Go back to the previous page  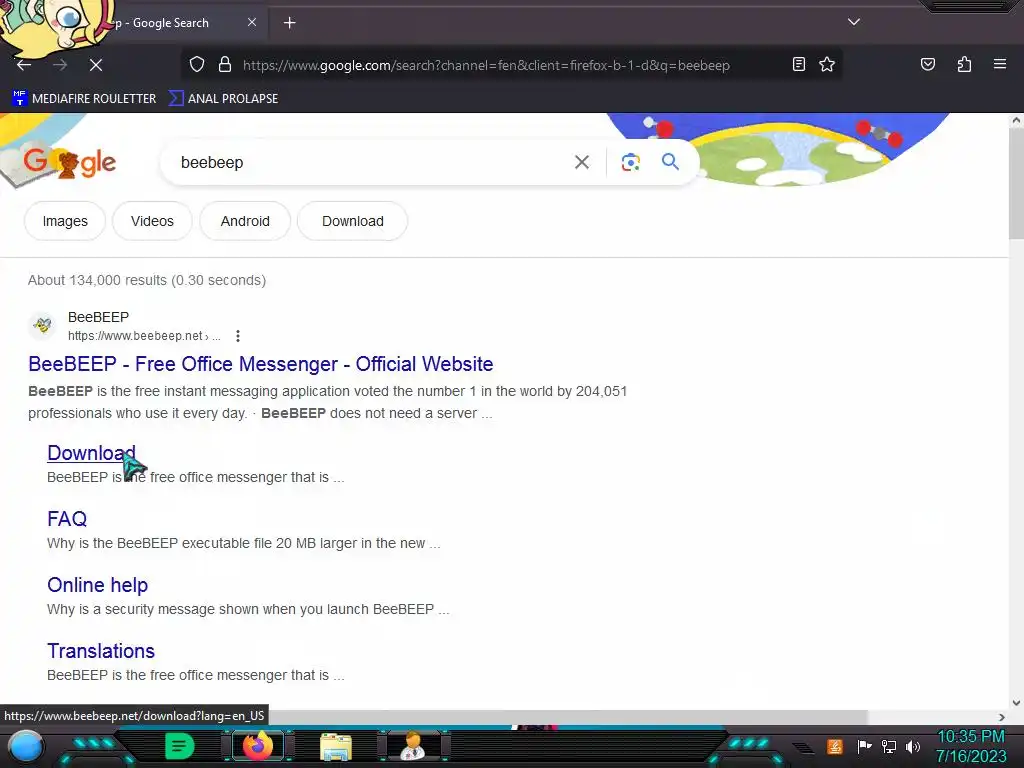24,65
